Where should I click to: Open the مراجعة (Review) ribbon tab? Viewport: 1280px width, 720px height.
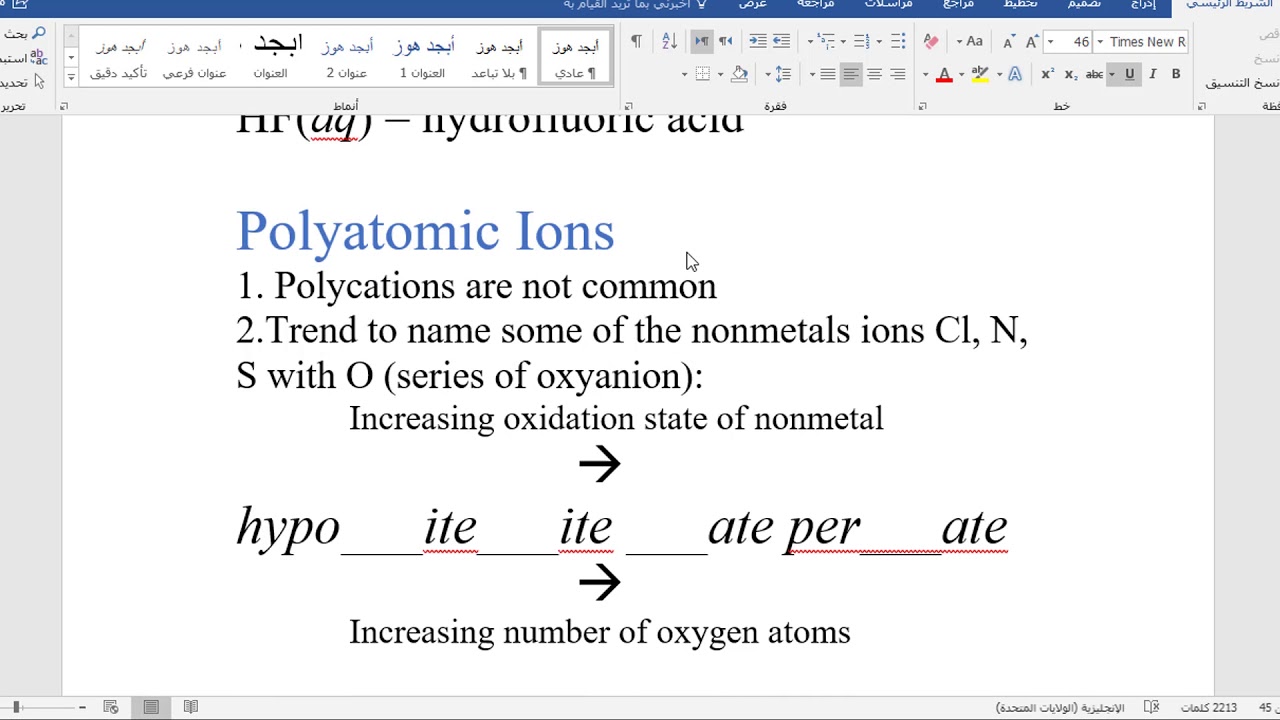[816, 5]
